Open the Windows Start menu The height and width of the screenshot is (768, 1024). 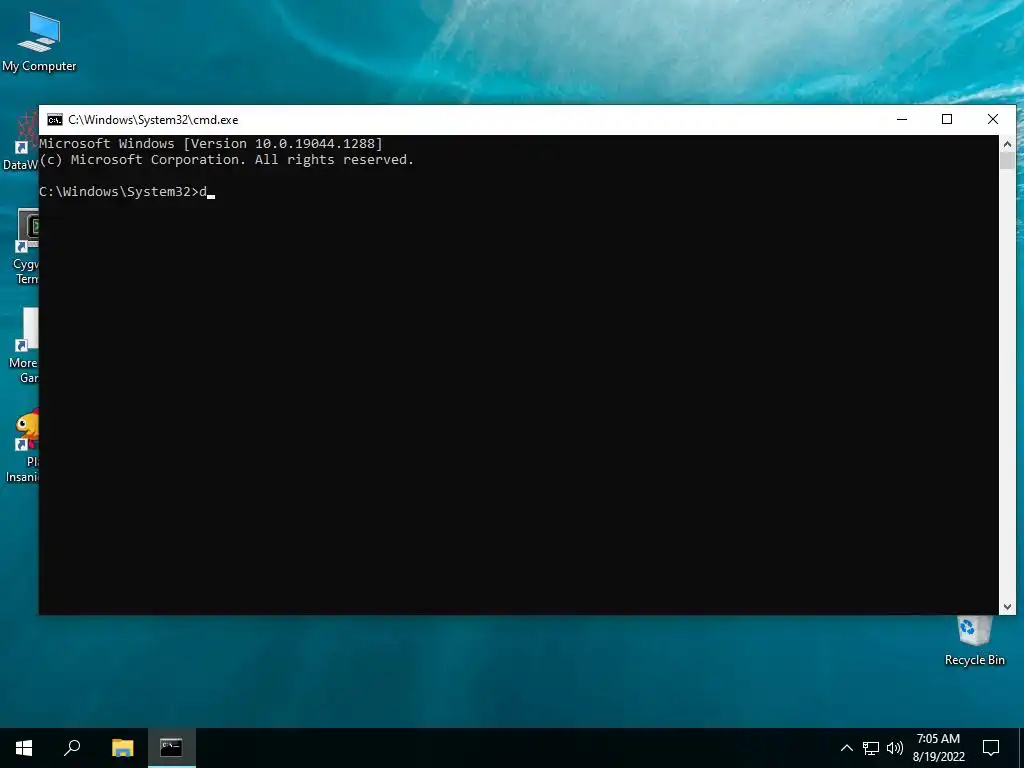24,748
